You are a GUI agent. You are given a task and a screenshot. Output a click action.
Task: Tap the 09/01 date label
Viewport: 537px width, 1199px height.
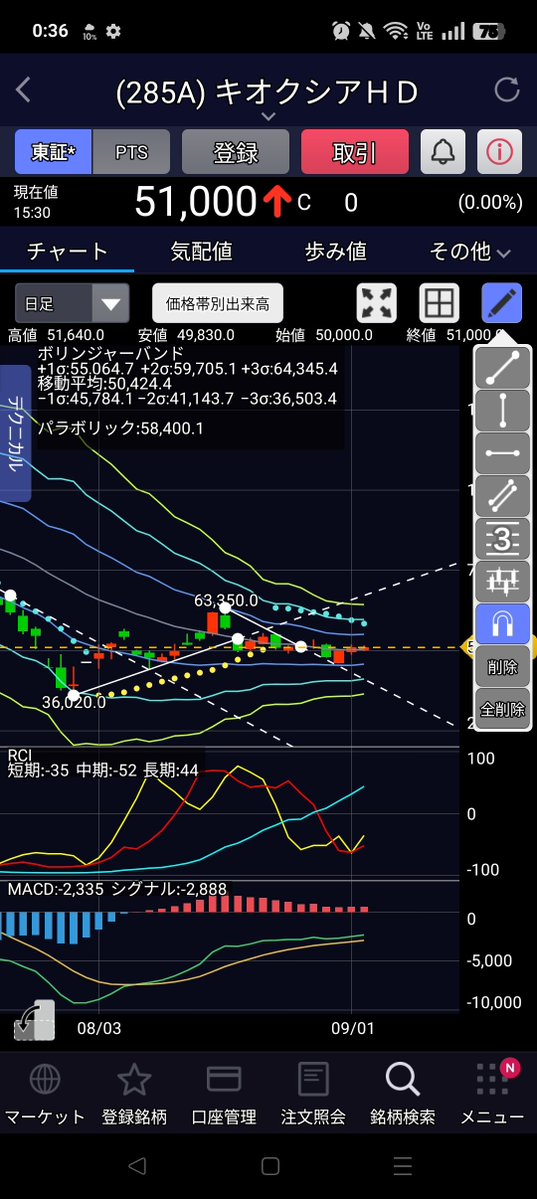pos(353,1028)
